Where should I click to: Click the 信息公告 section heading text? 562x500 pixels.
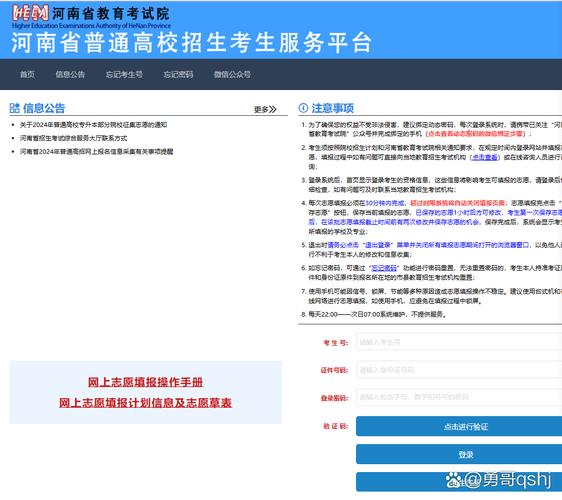click(x=44, y=108)
